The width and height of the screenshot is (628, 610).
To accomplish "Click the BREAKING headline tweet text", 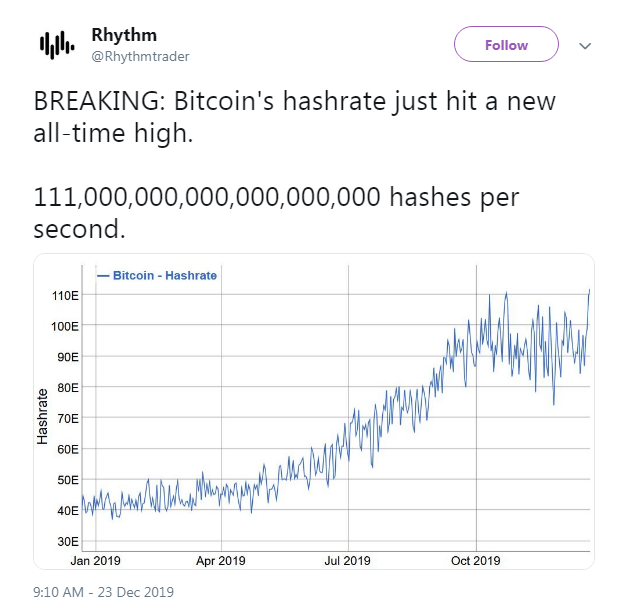I will point(294,117).
